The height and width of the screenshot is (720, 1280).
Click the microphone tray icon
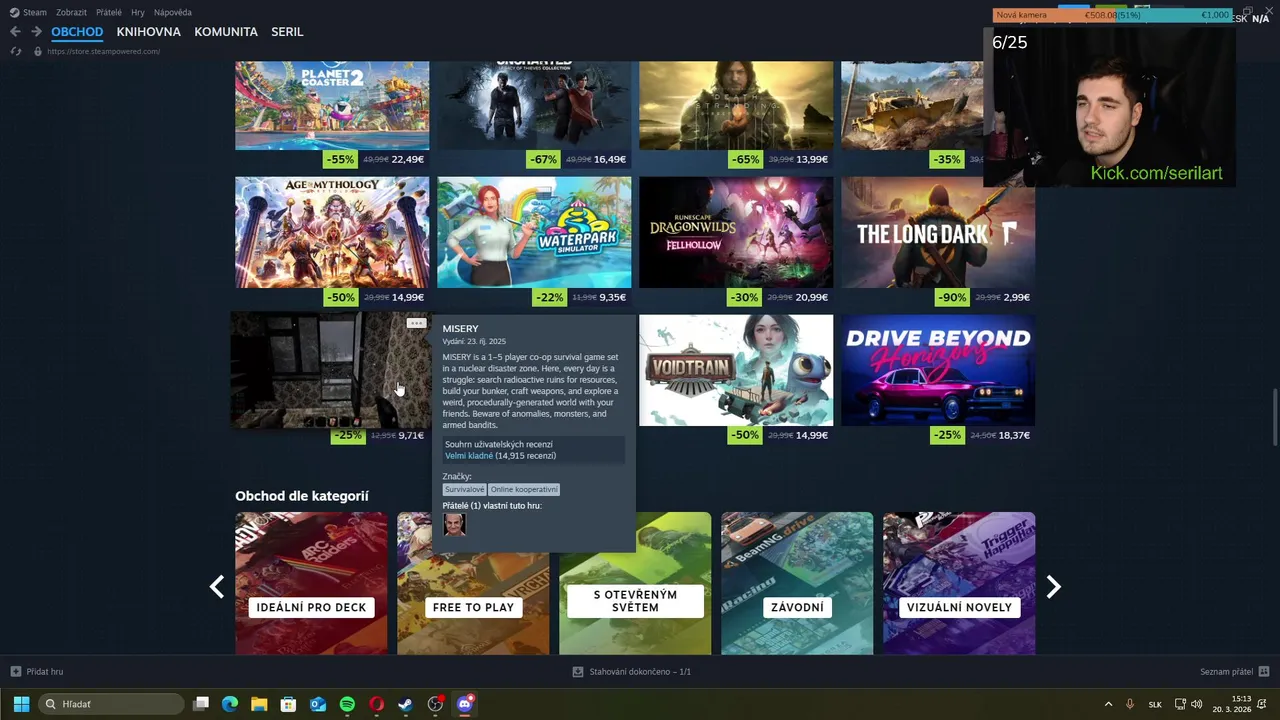pos(1130,704)
